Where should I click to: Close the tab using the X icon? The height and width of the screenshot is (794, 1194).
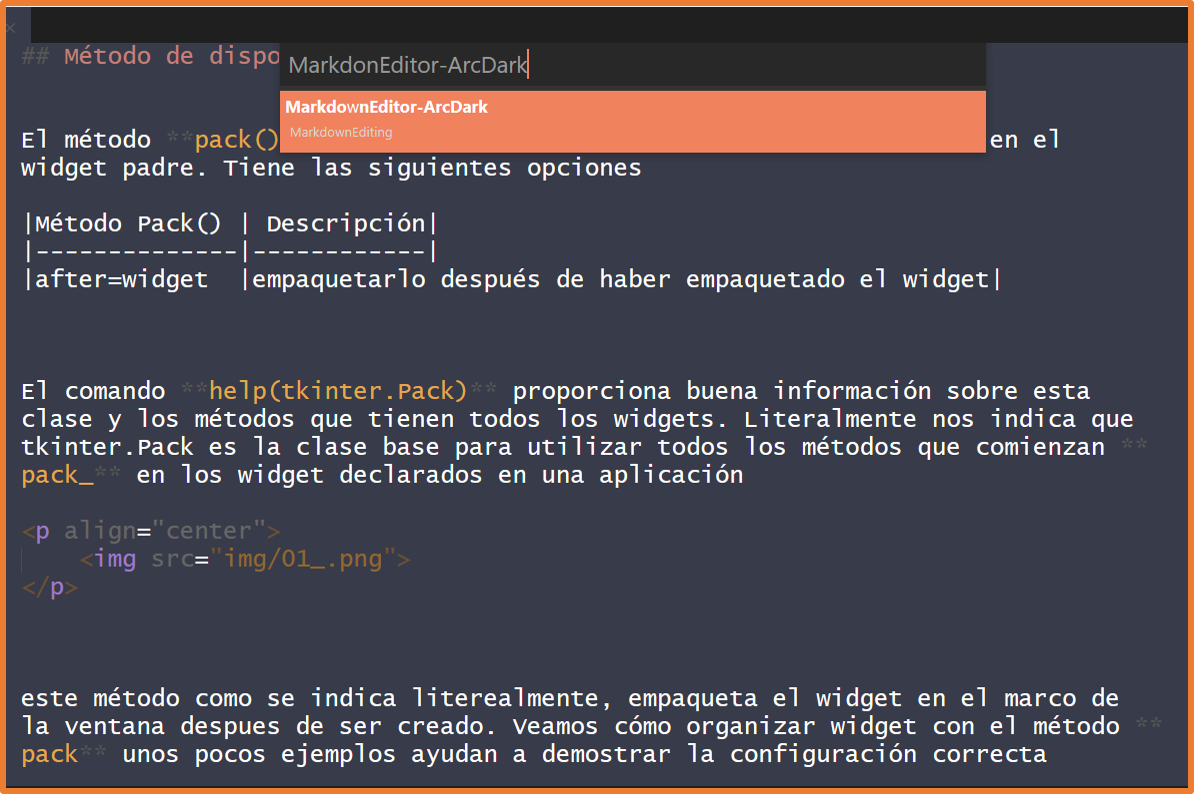[x=11, y=29]
